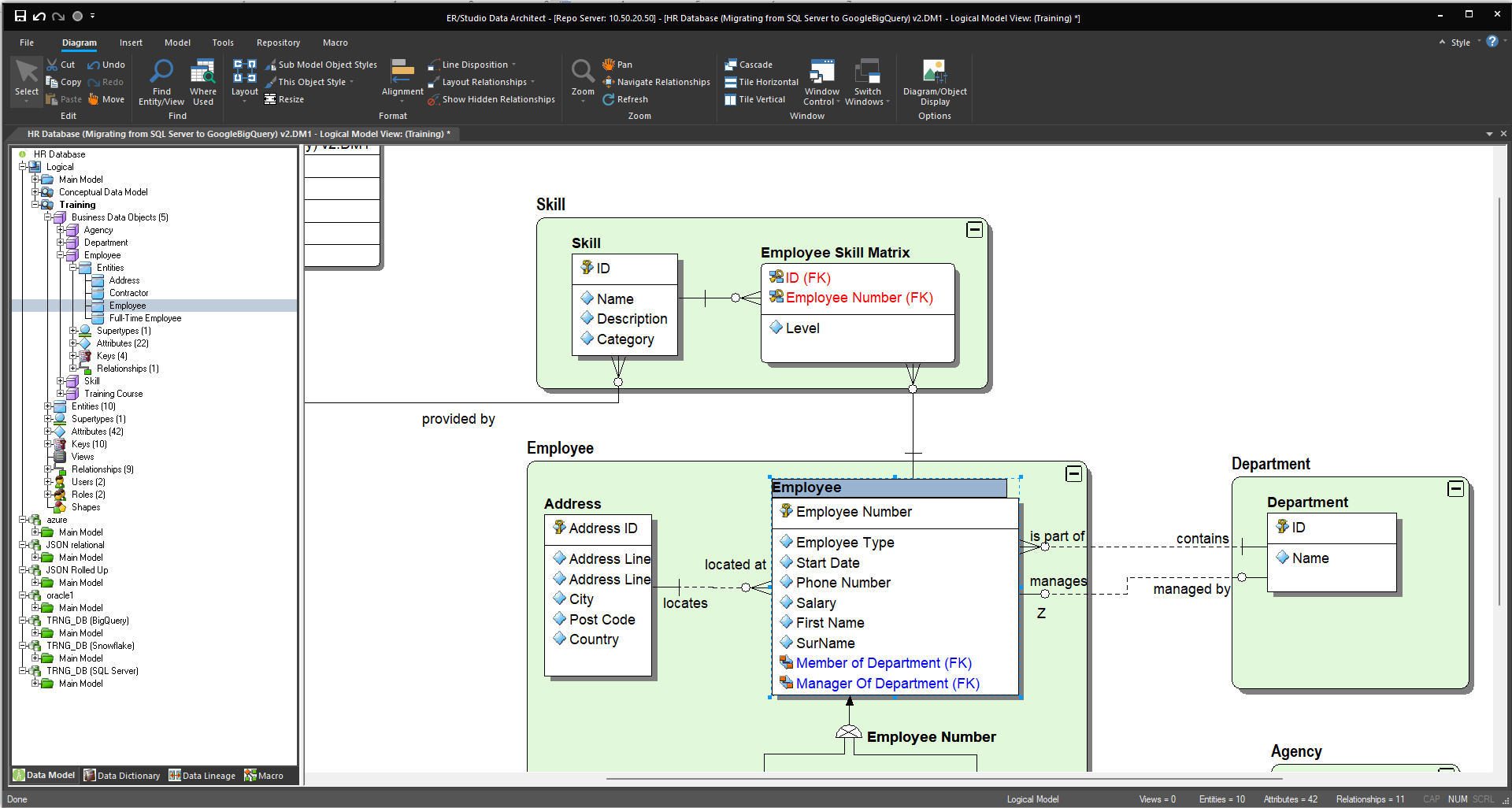Open the Repository menu
Viewport: 1512px width, 808px height.
(x=278, y=43)
